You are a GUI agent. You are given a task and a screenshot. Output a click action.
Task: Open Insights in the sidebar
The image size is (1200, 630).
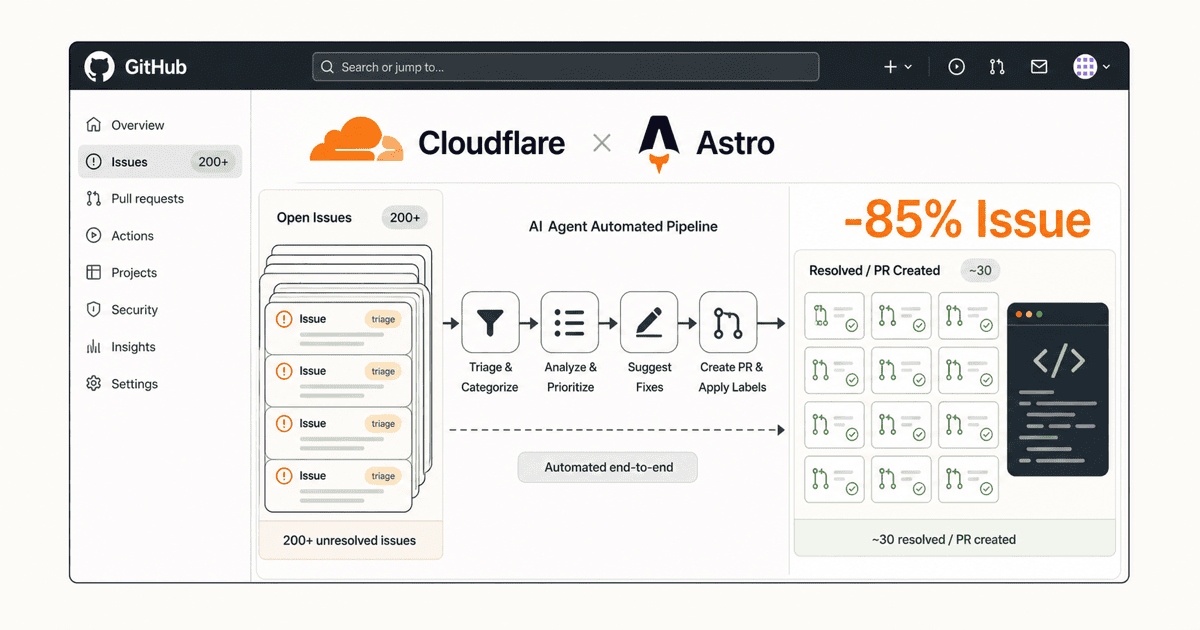coord(160,347)
